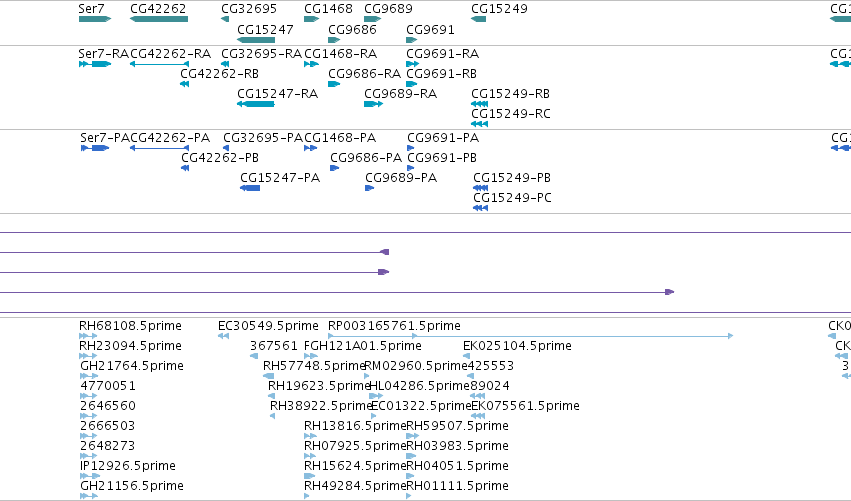Click transcript CG15247-RA

pyautogui.click(x=277, y=94)
